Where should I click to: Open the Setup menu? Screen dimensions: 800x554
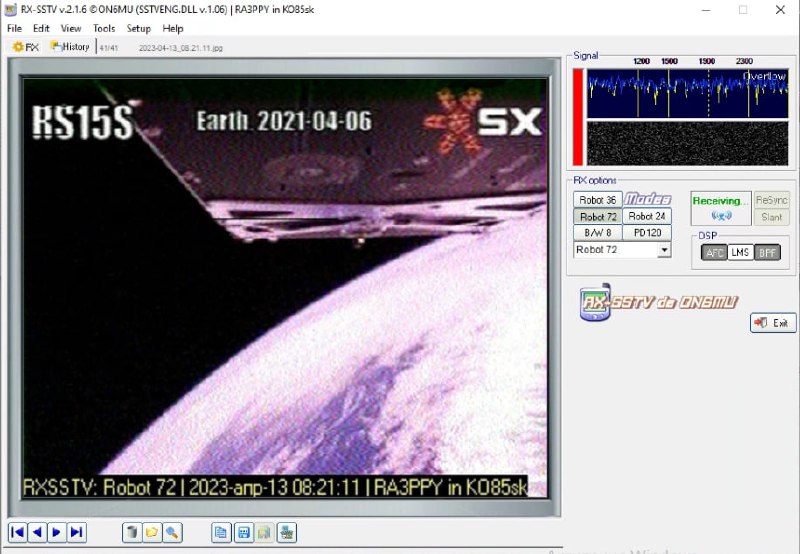click(138, 29)
